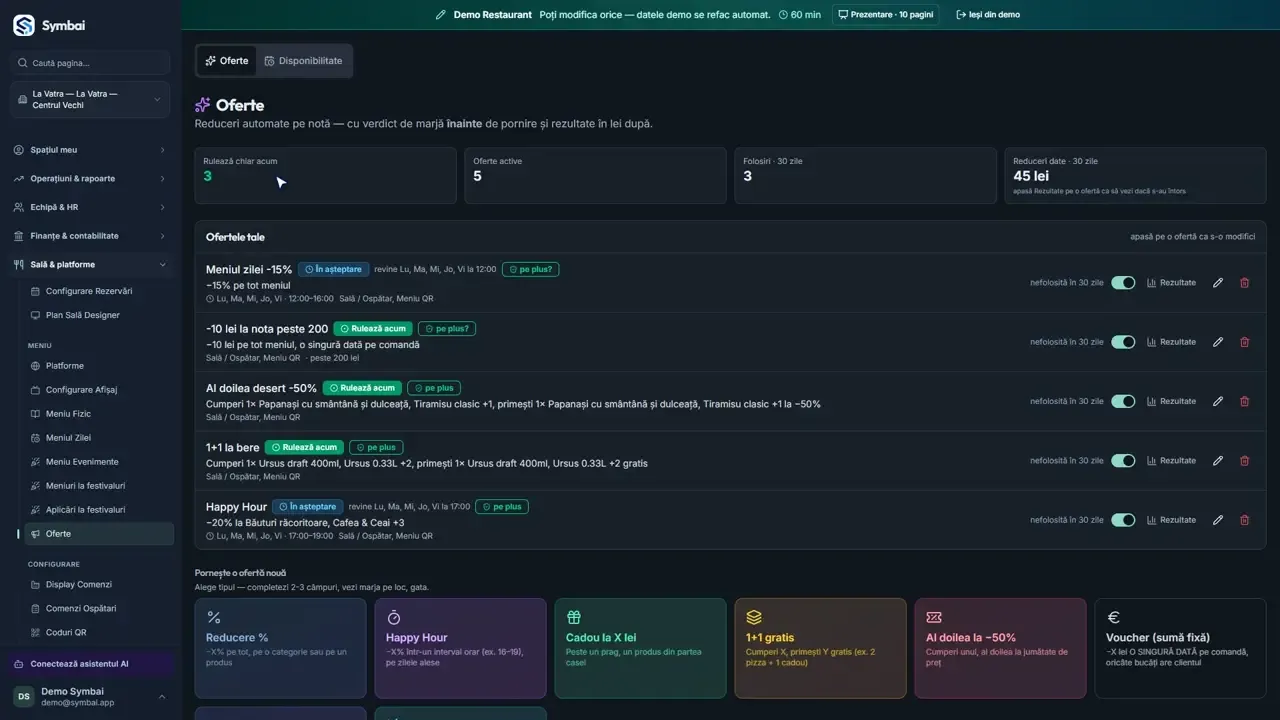This screenshot has width=1280, height=720.
Task: Click pencil for -10 lei la nota peste 200
Action: click(1218, 342)
